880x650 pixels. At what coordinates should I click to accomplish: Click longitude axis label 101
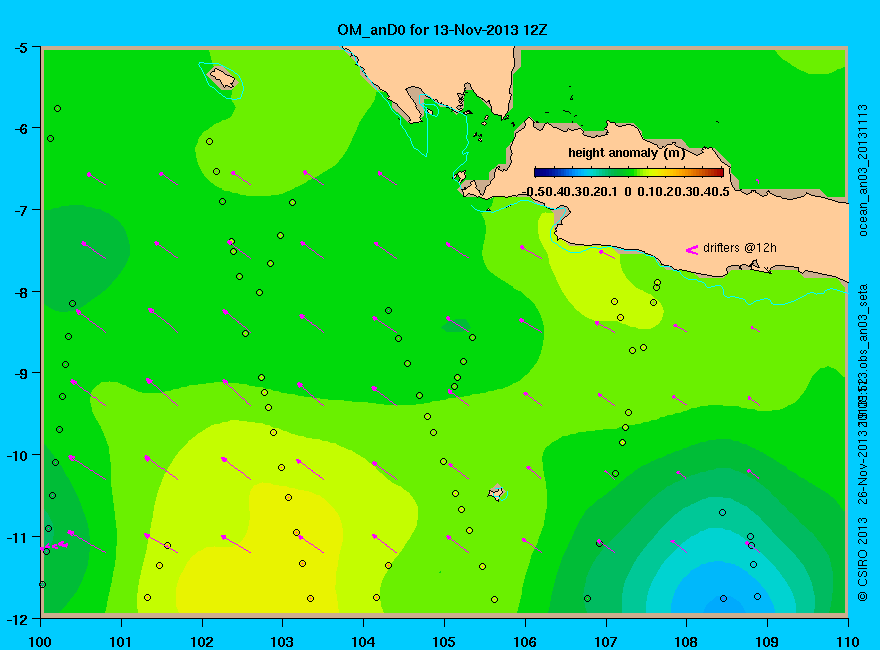point(121,642)
